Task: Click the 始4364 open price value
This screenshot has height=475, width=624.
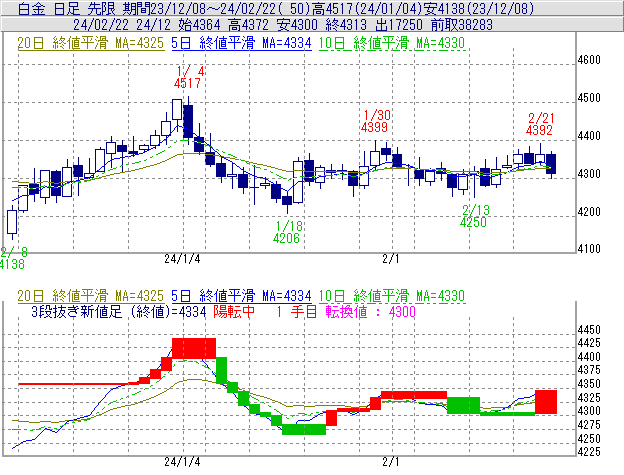Action: (199, 25)
